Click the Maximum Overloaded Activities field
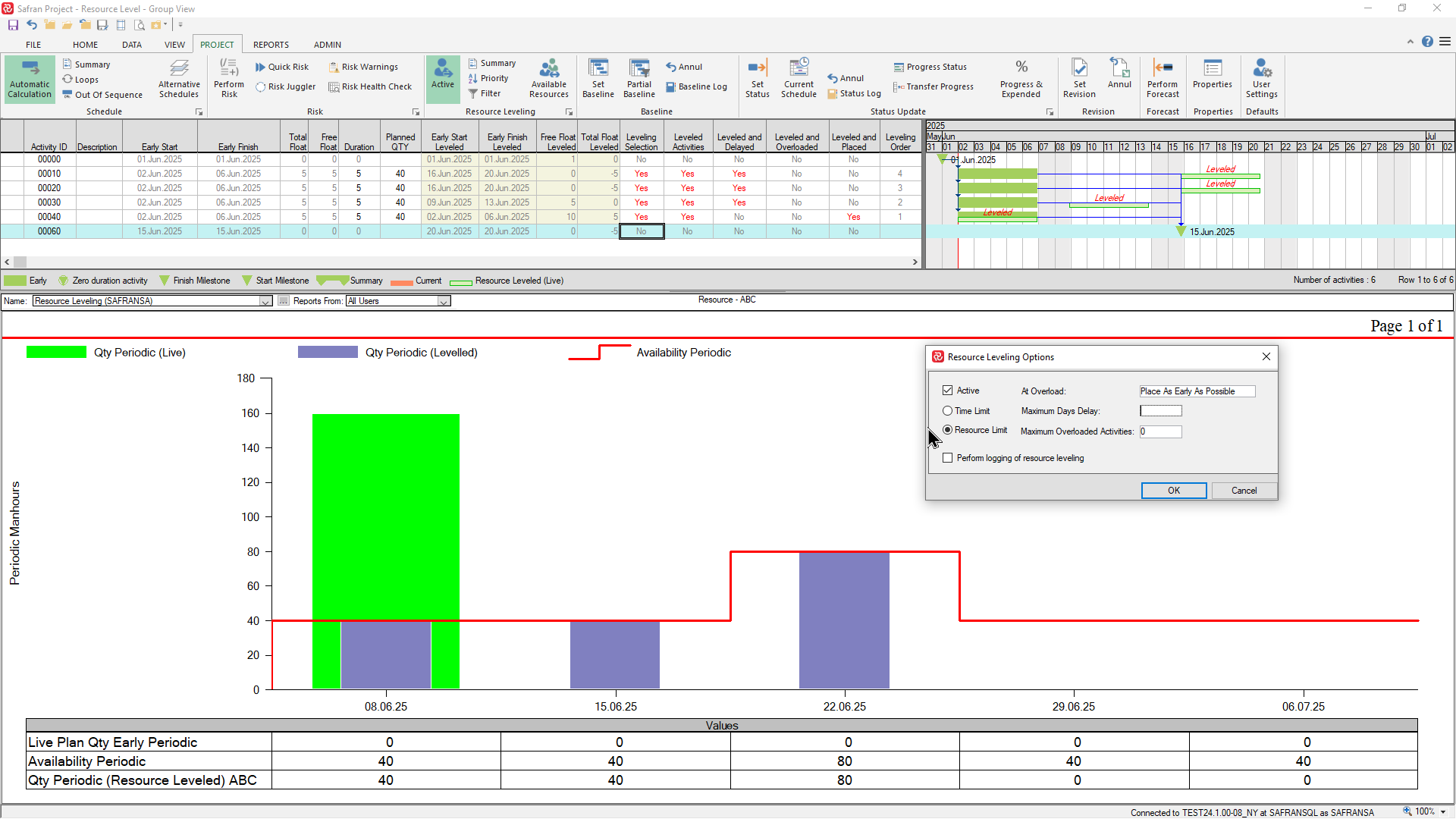The image size is (1456, 819). click(1160, 431)
